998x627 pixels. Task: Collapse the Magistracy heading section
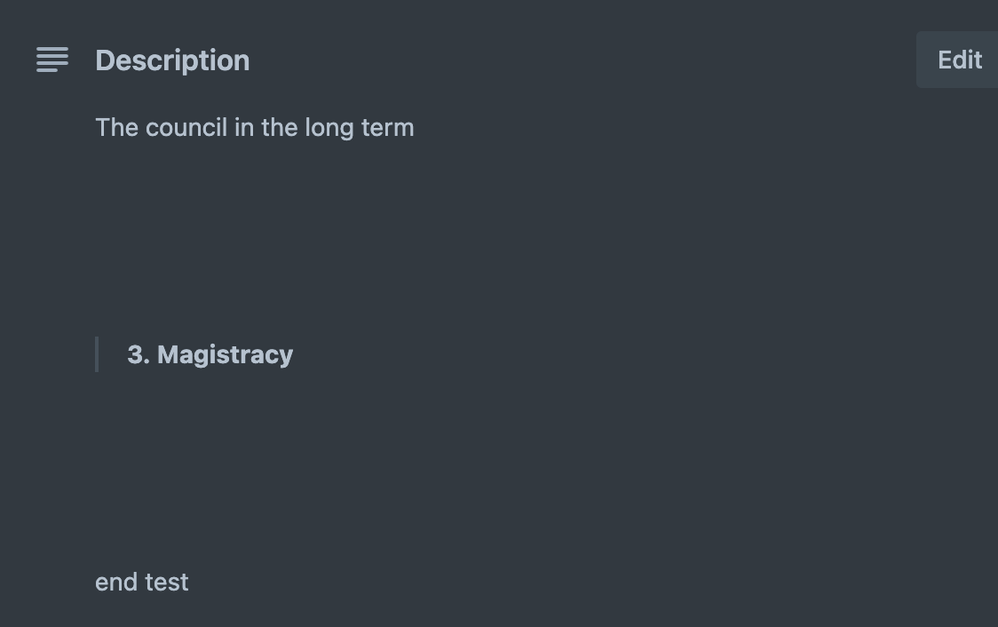click(x=210, y=354)
